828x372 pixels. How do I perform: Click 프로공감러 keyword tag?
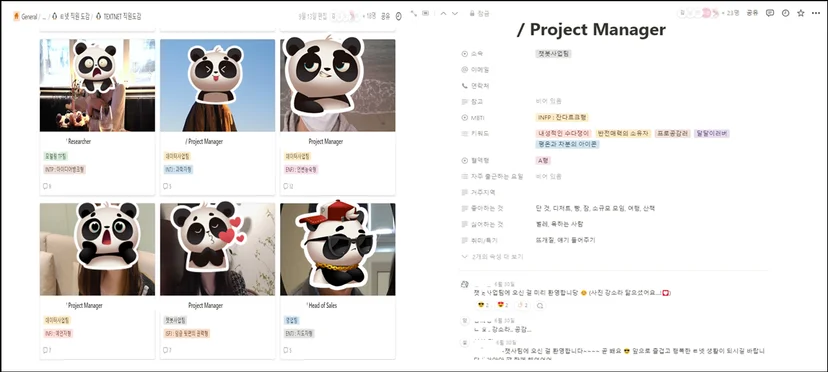673,134
